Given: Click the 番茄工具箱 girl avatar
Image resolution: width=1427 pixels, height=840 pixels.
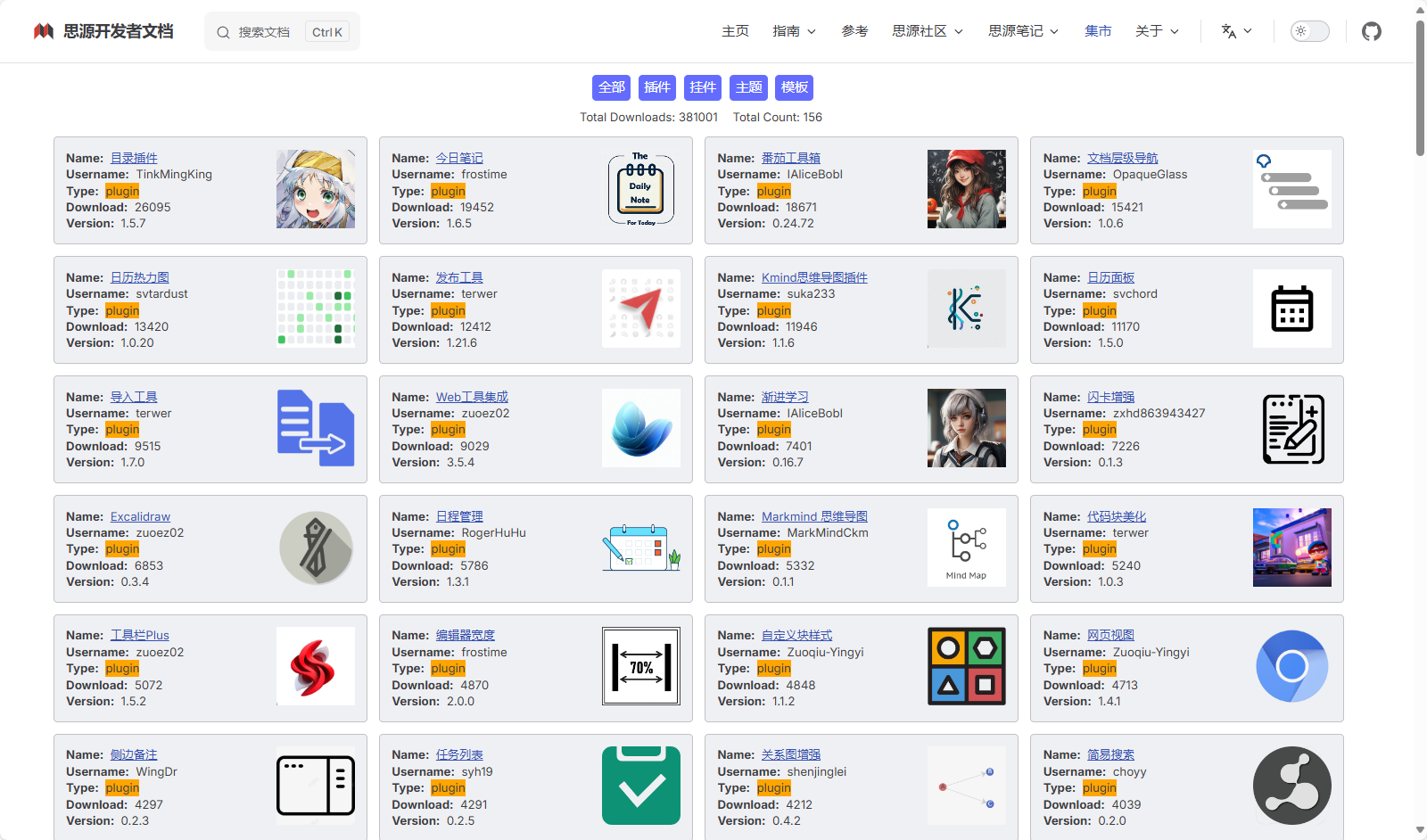Looking at the screenshot, I should tap(967, 189).
